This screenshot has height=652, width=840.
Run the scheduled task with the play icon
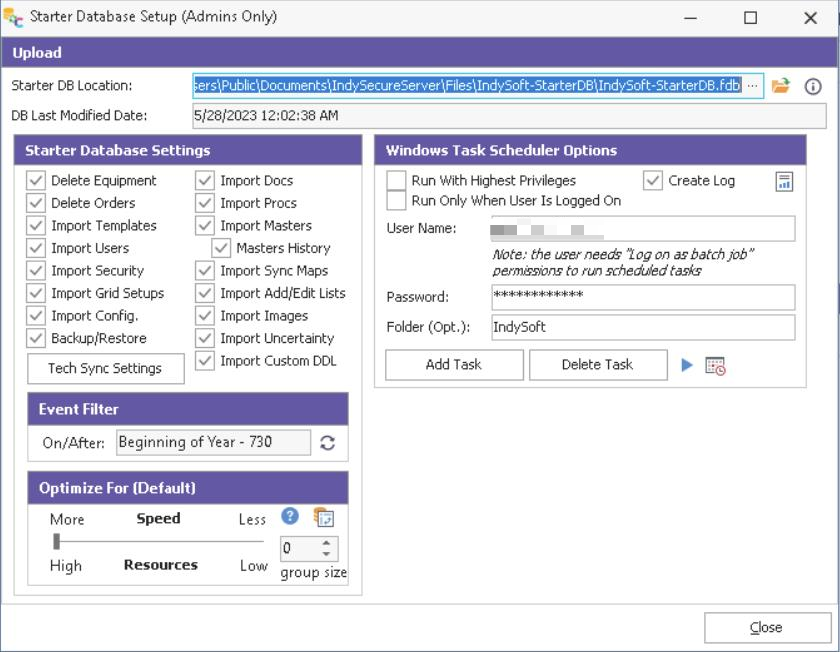coord(687,365)
